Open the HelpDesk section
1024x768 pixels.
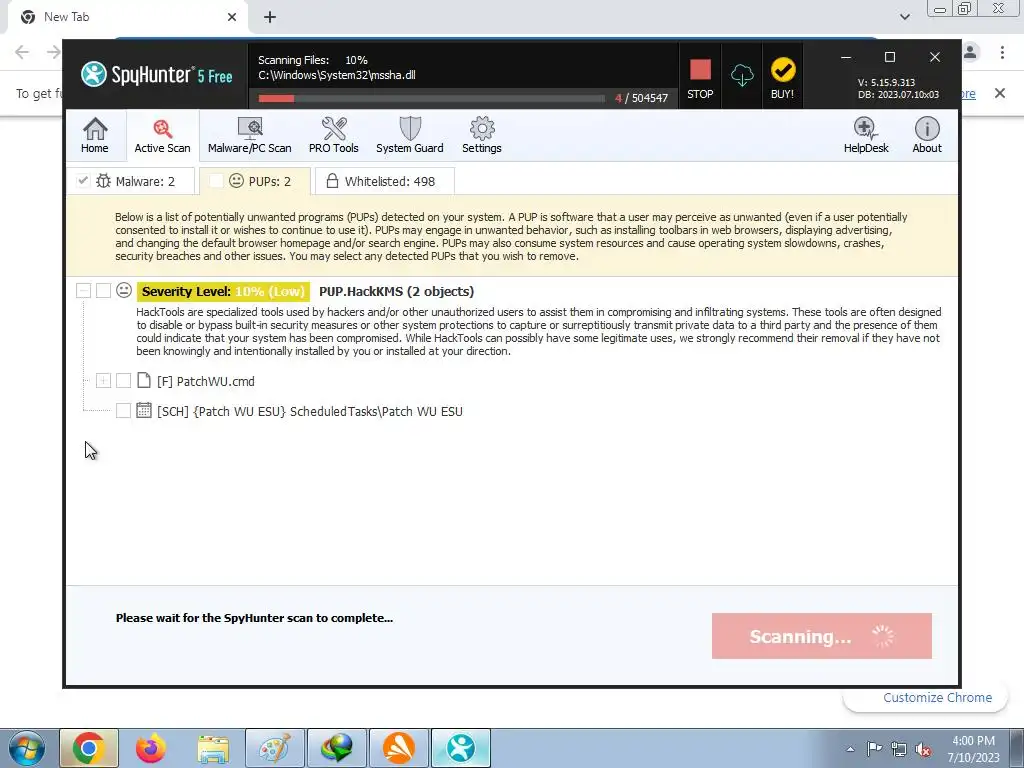coord(866,135)
